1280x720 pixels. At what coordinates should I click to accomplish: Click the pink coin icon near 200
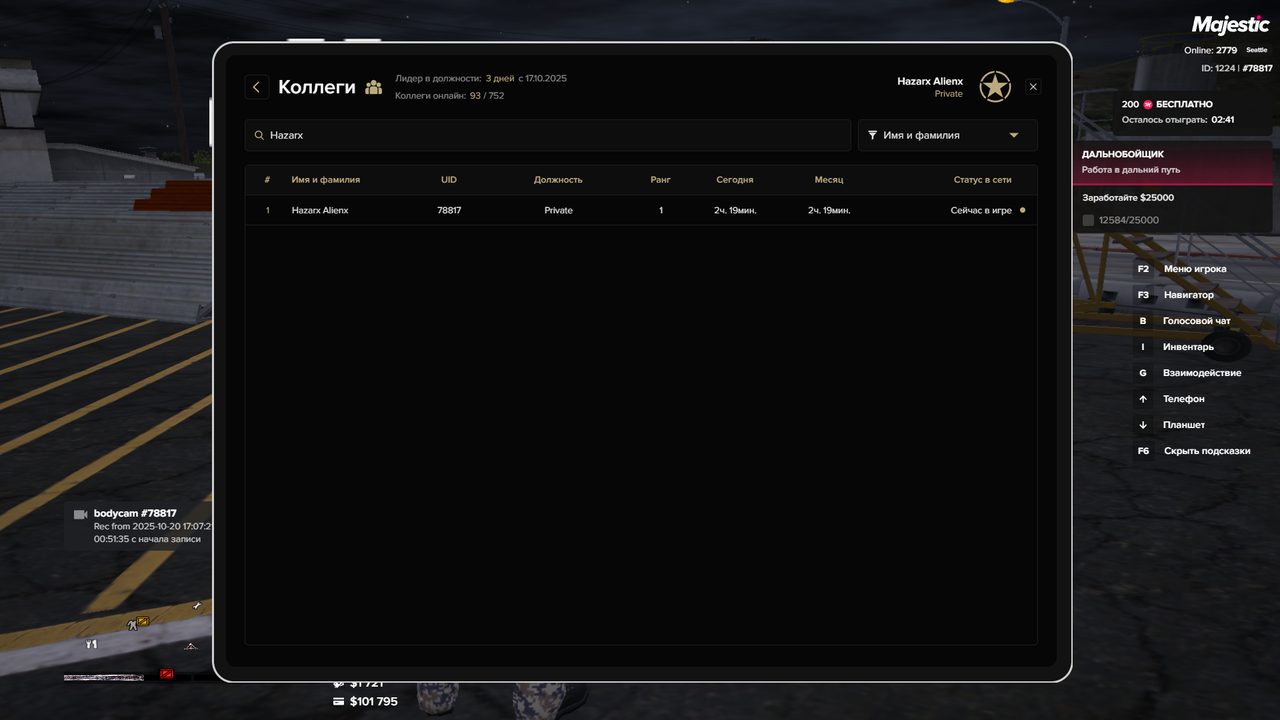1148,104
